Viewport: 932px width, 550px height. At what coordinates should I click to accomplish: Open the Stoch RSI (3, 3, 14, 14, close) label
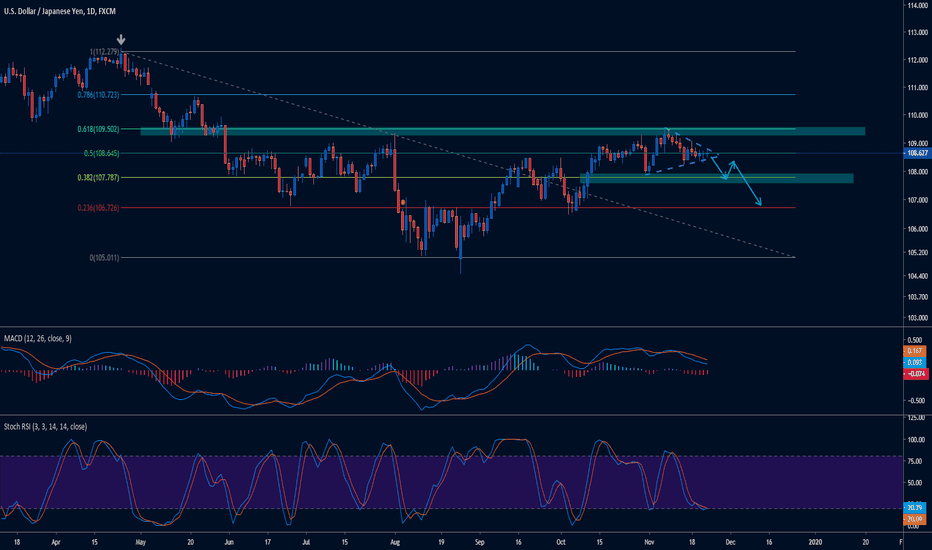[x=44, y=426]
